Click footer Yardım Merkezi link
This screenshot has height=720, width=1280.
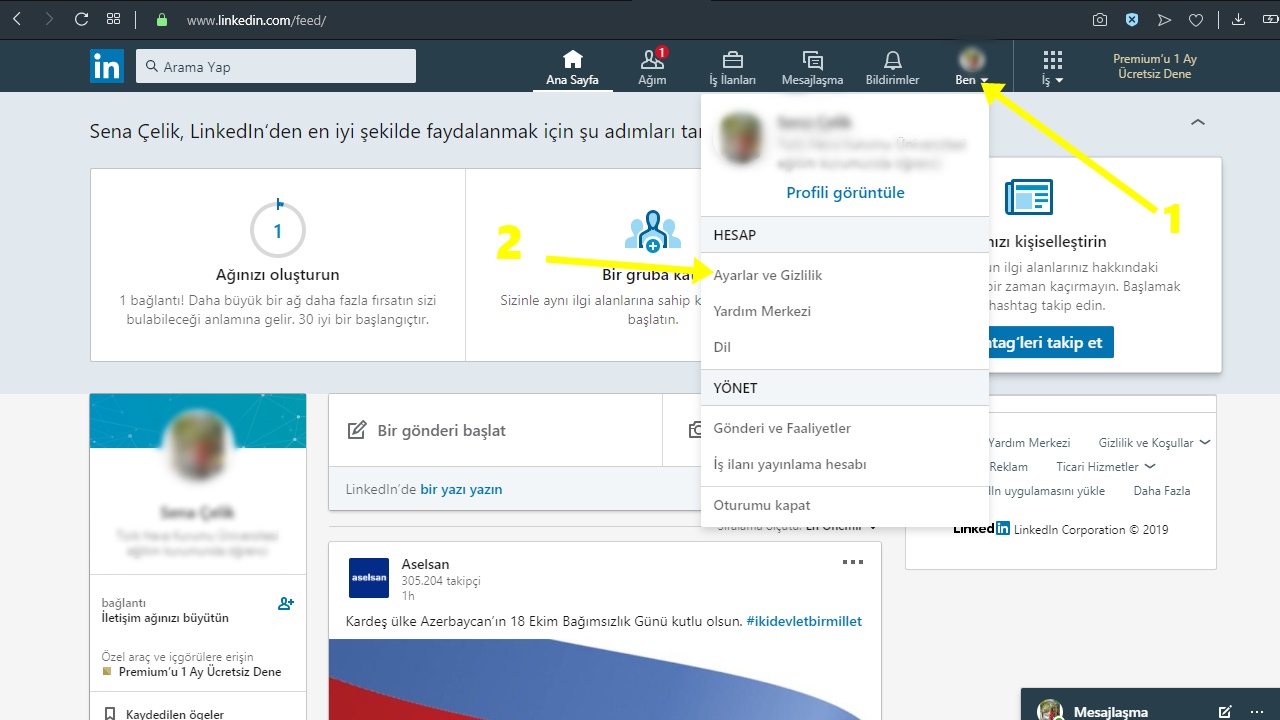[x=1029, y=442]
